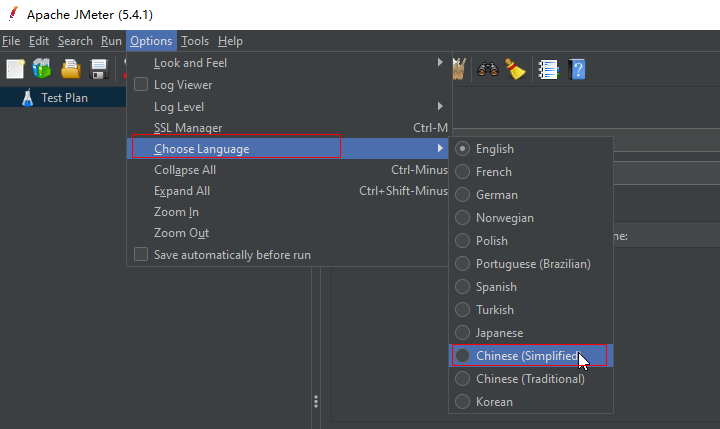This screenshot has width=720, height=429.
Task: Click Collapse All menu entry
Action: pos(185,170)
